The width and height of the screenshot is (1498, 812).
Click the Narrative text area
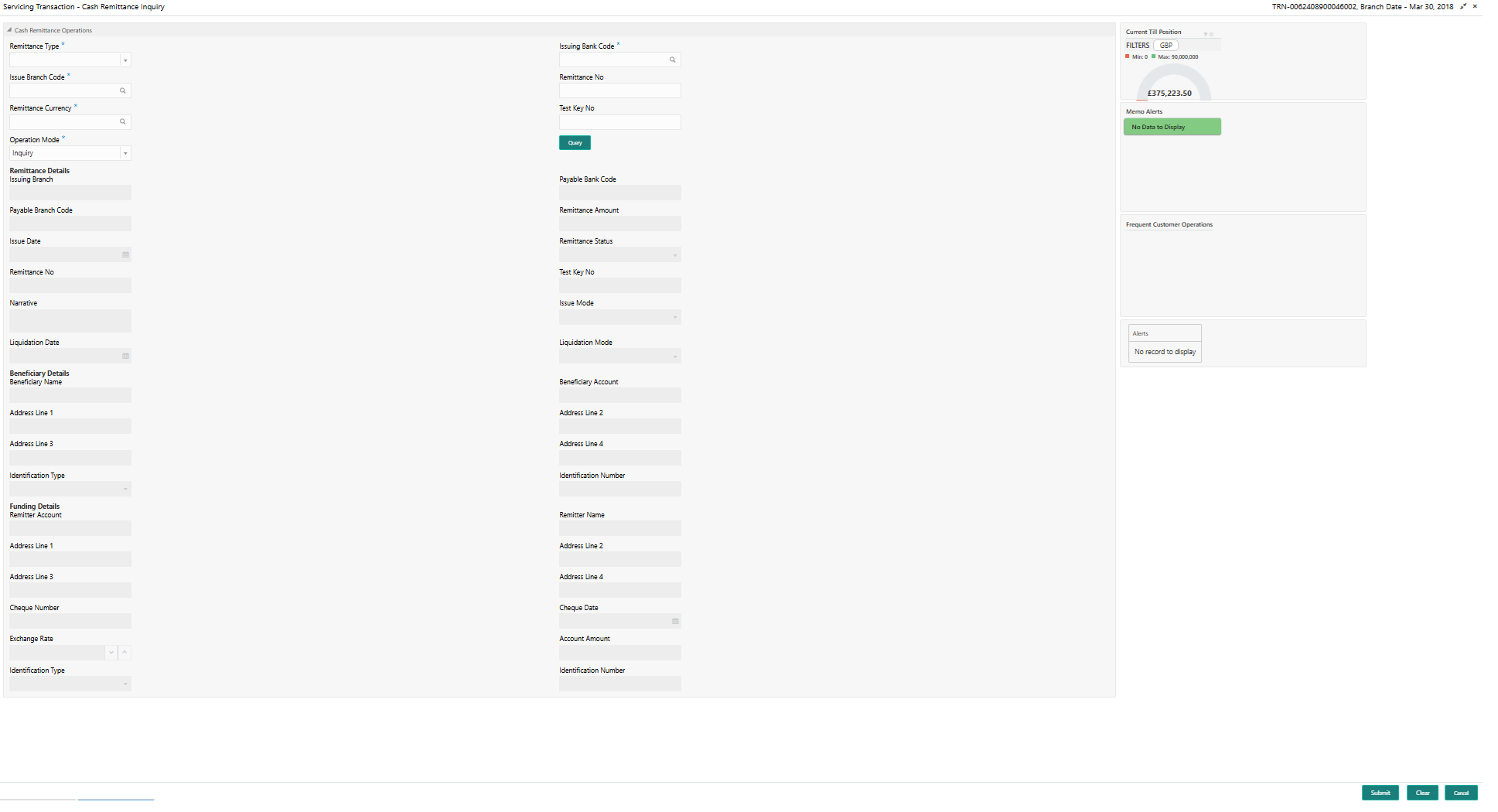point(70,321)
